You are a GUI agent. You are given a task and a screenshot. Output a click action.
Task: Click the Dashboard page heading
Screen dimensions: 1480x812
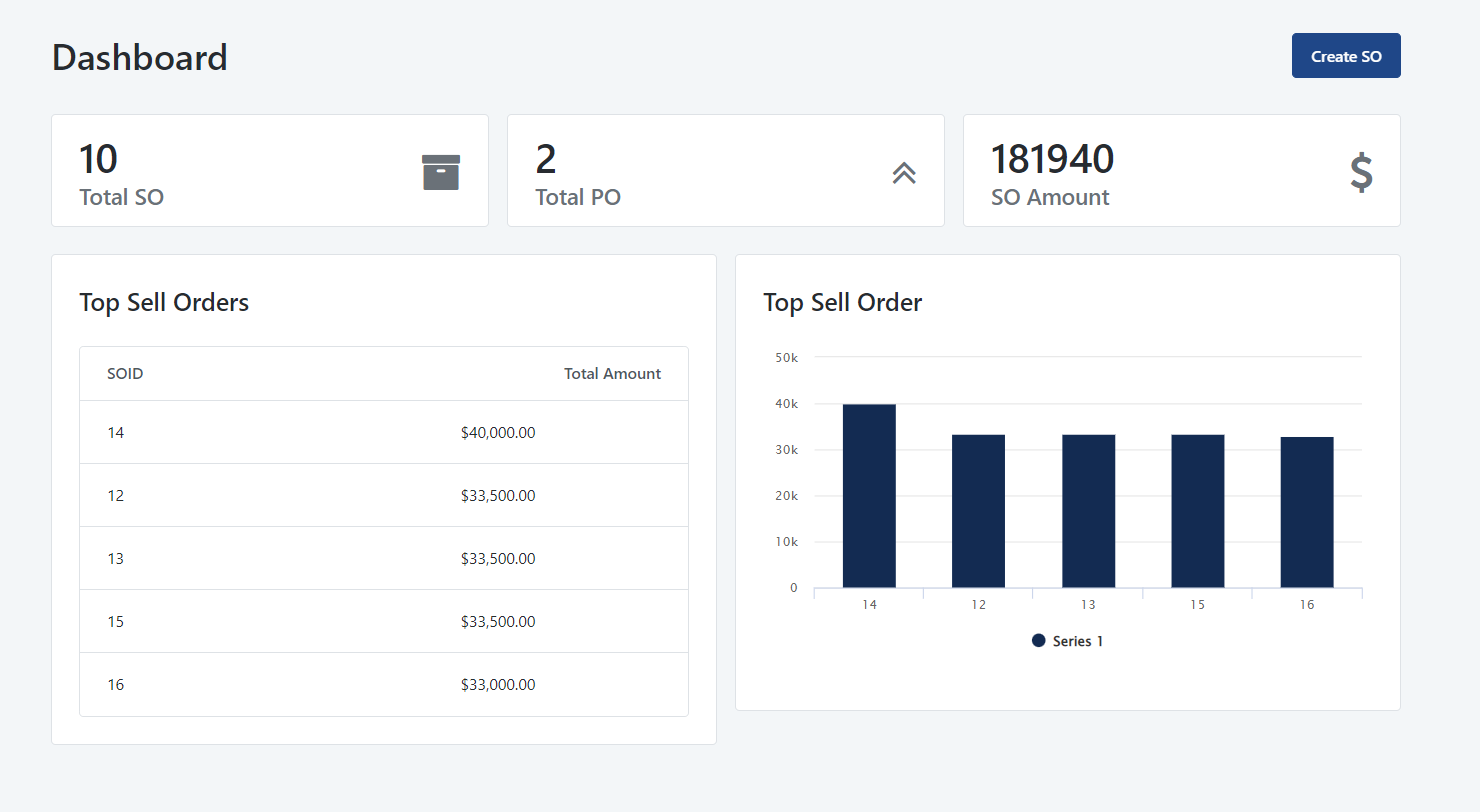point(139,57)
